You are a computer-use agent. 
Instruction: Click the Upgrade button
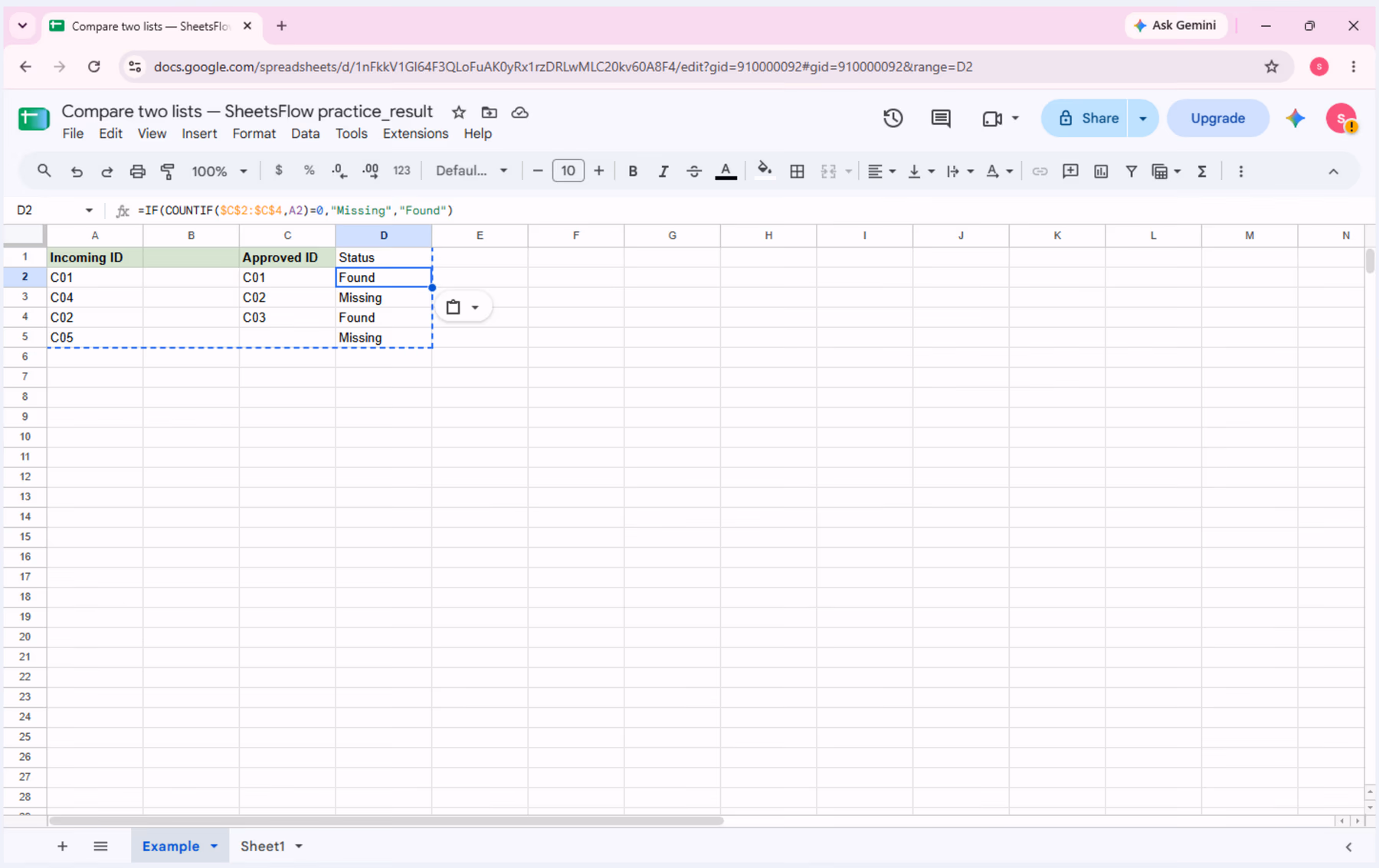1217,118
